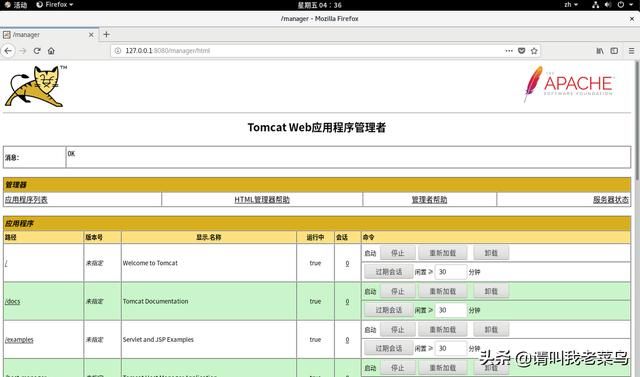The height and width of the screenshot is (377, 640).
Task: Click idle minutes field for Welcome to Tomcat
Action: tap(451, 272)
